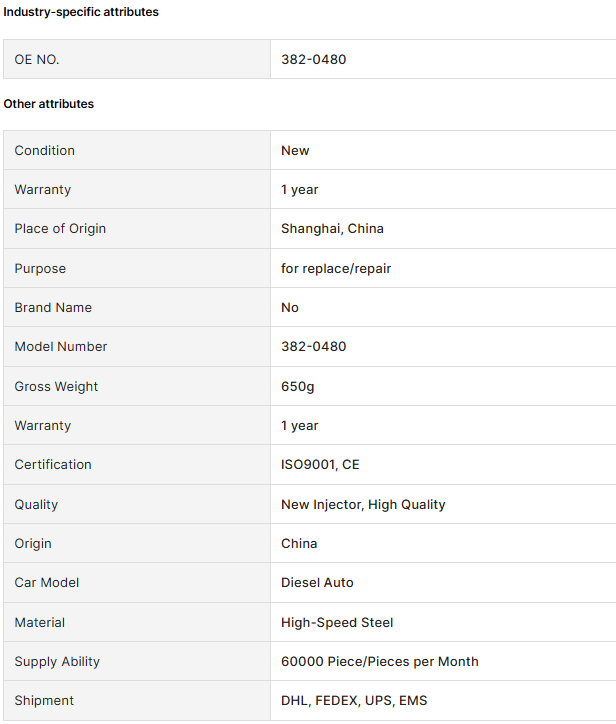Click the Model Number value 382-0480
The width and height of the screenshot is (616, 724).
[314, 346]
